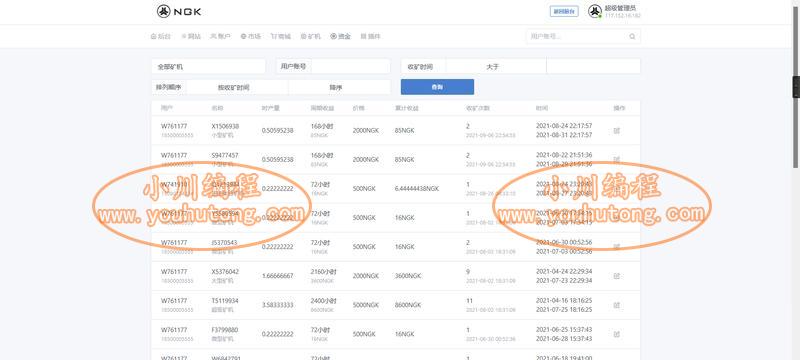The width and height of the screenshot is (800, 360).
Task: Open the 后台 menu
Action: (161, 36)
